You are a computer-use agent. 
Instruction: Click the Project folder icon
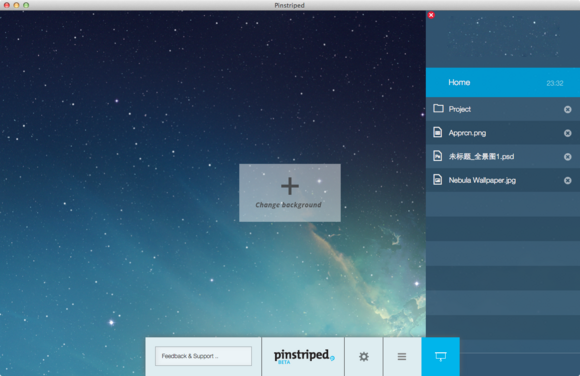point(438,108)
